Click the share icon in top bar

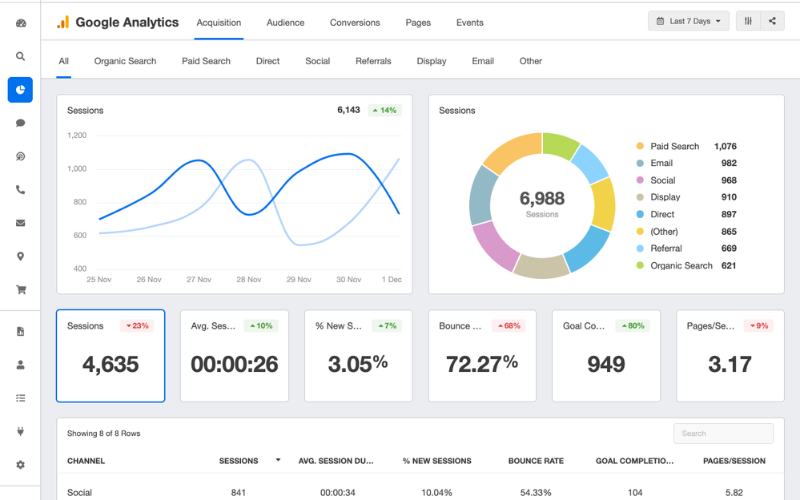pyautogui.click(x=772, y=21)
